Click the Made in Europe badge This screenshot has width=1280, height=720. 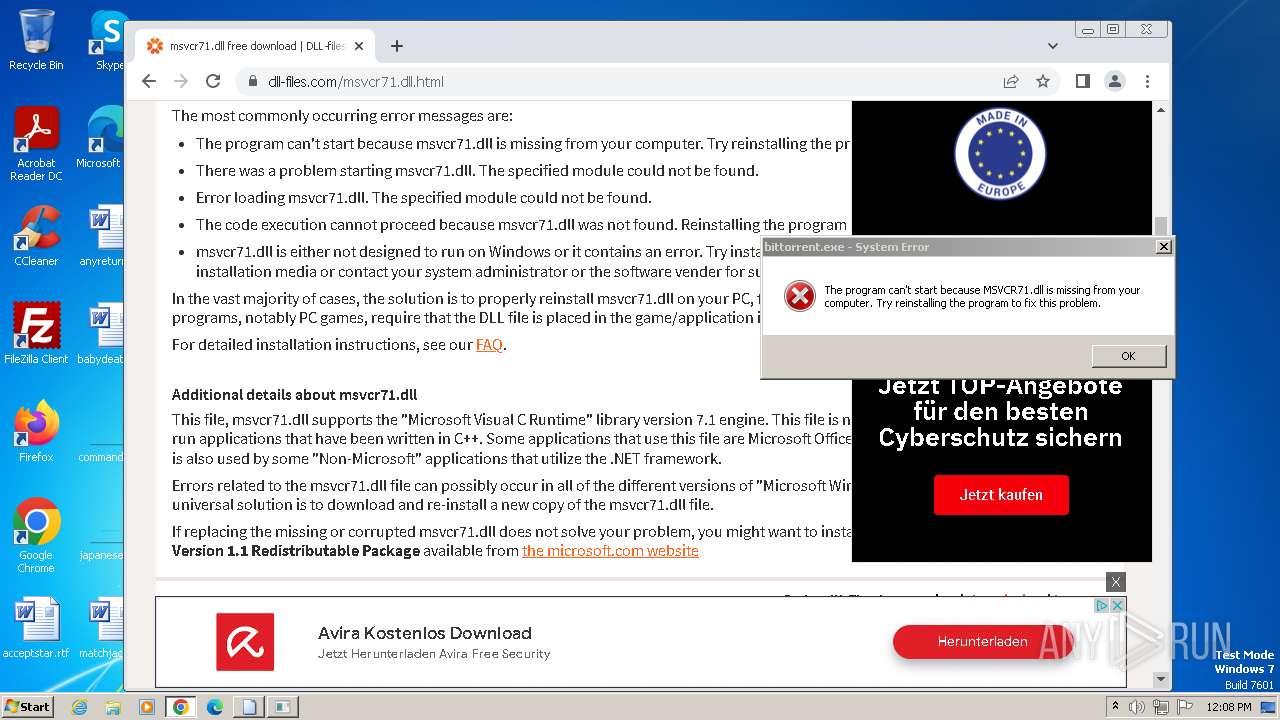click(x=999, y=155)
